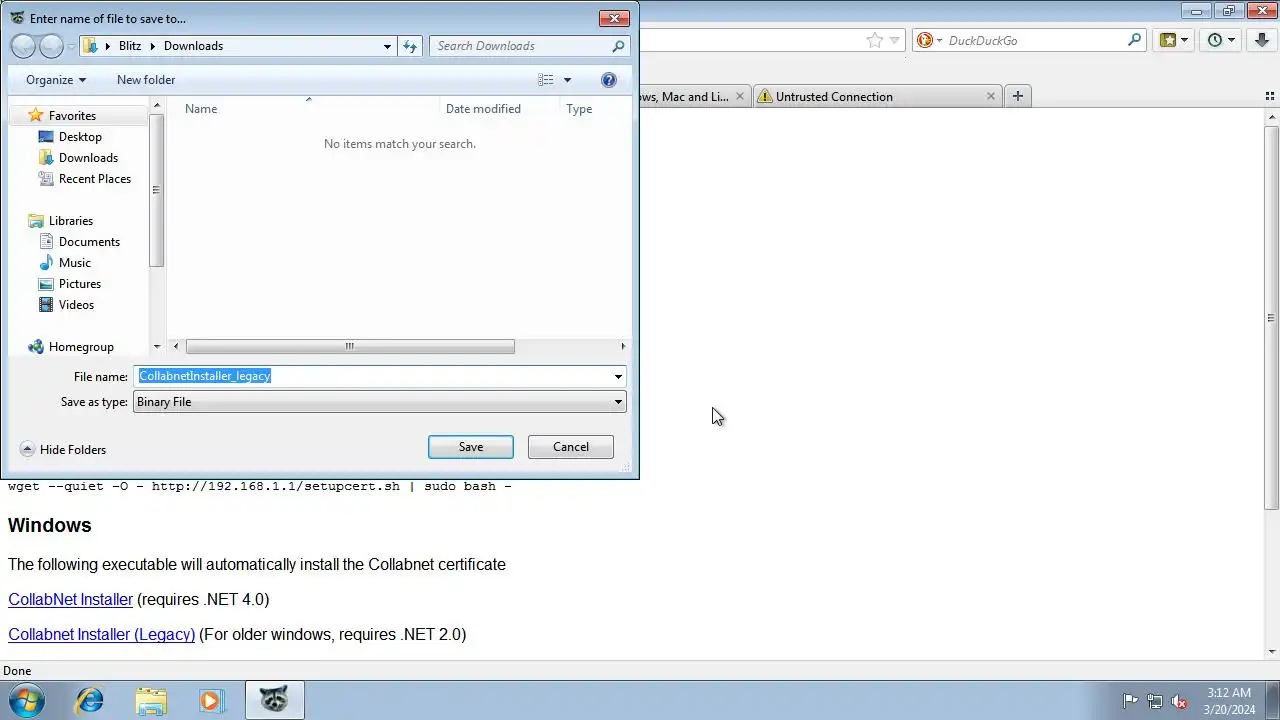
Task: Click New folder in dialog toolbar
Action: pyautogui.click(x=146, y=80)
